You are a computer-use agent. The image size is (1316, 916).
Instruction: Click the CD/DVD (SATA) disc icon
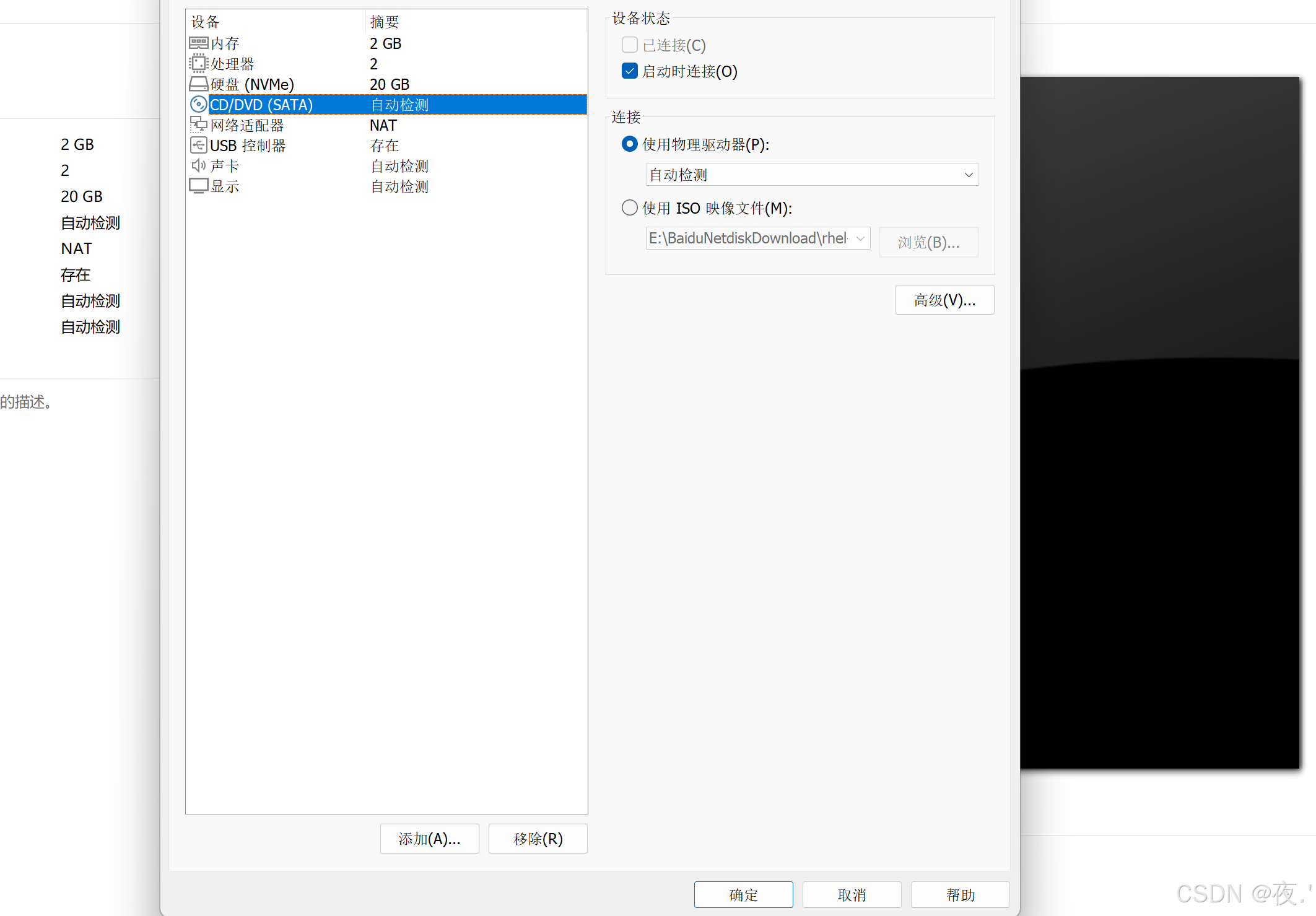pos(198,105)
